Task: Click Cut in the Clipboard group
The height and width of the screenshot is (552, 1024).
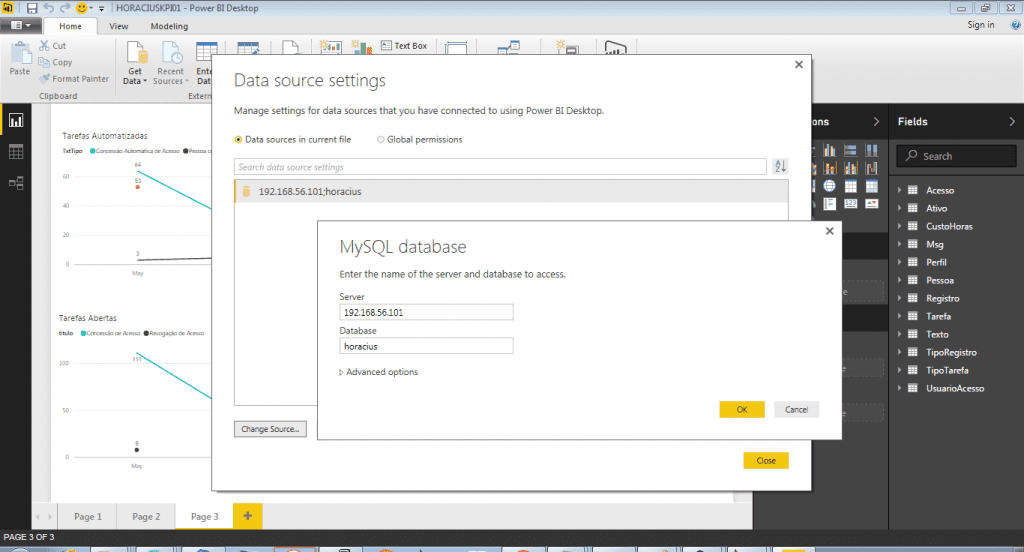Action: pos(52,46)
